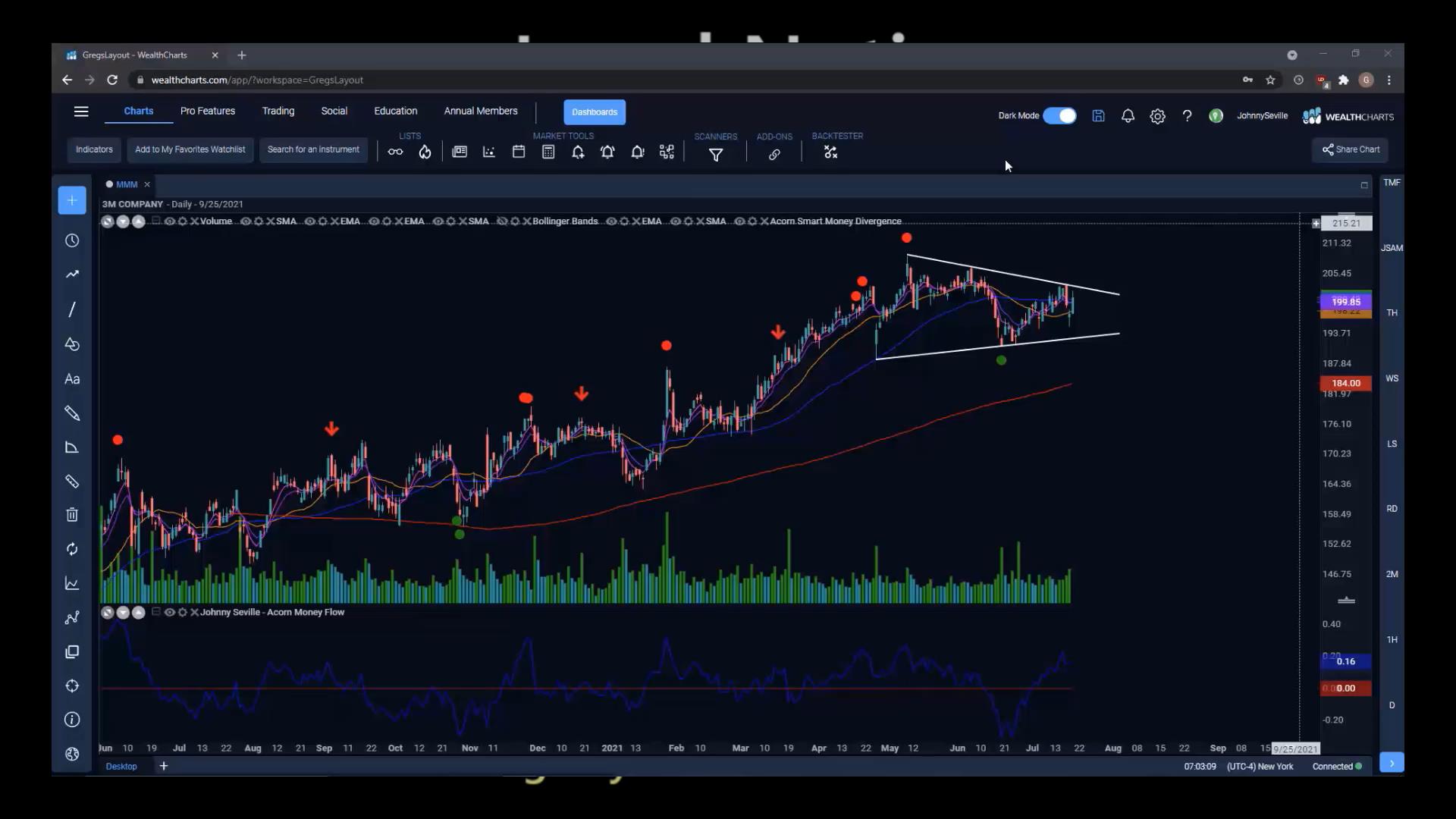Click the refresh arrows icon in left toolbar
Image resolution: width=1456 pixels, height=819 pixels.
pyautogui.click(x=72, y=549)
